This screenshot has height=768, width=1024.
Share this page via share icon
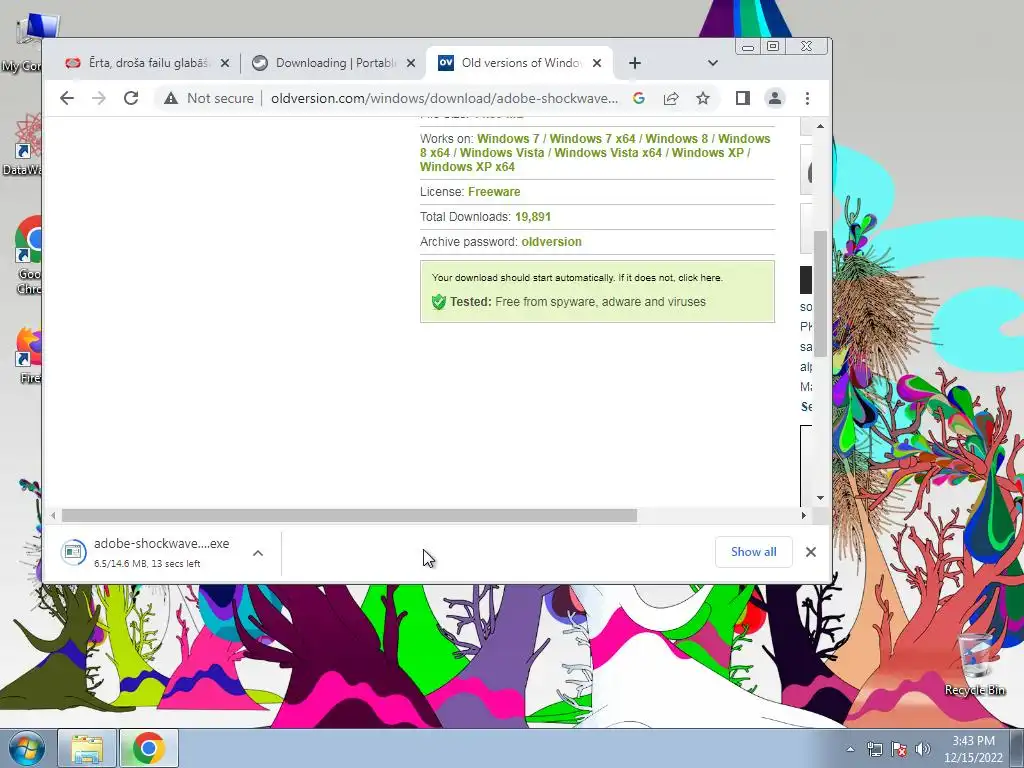click(671, 98)
